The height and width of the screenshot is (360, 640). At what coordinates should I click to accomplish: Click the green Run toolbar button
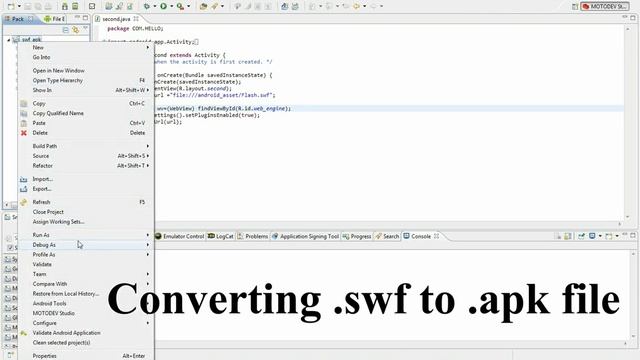(x=163, y=6)
